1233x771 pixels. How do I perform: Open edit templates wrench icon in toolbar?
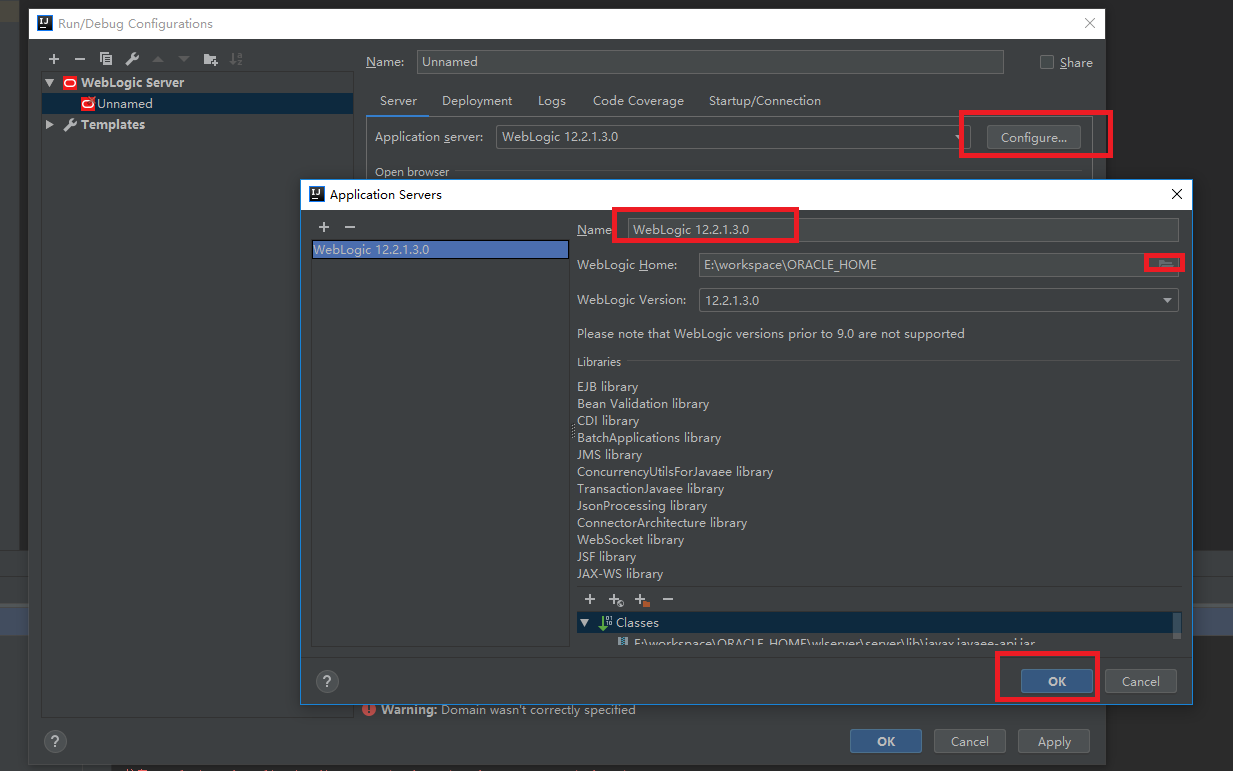tap(132, 60)
